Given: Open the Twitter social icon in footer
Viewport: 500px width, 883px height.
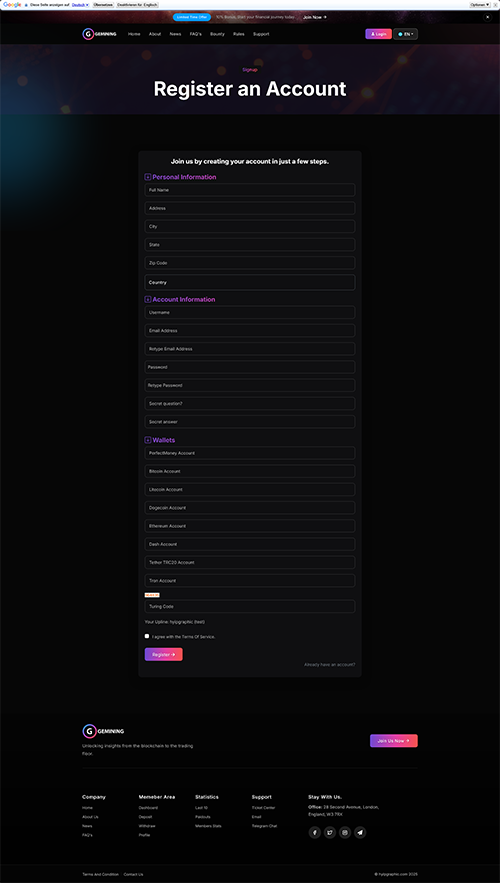Looking at the screenshot, I should point(330,832).
